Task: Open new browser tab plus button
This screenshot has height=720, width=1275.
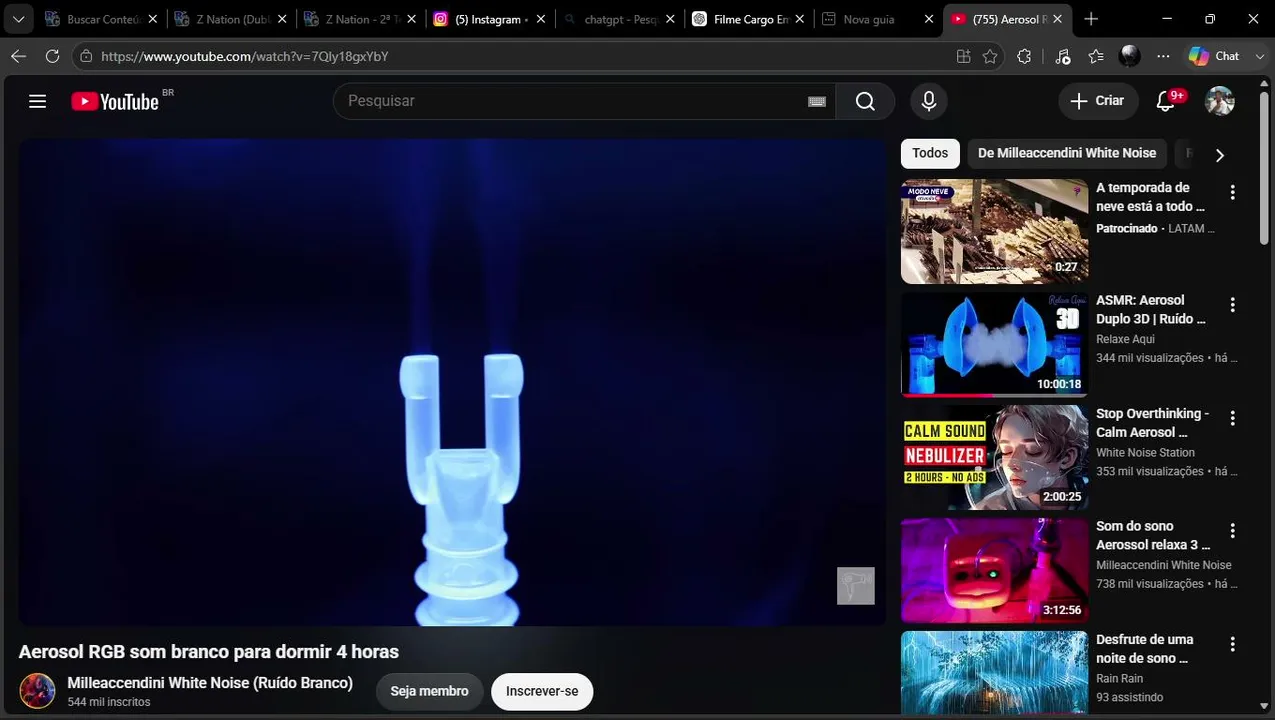Action: coord(1091,19)
